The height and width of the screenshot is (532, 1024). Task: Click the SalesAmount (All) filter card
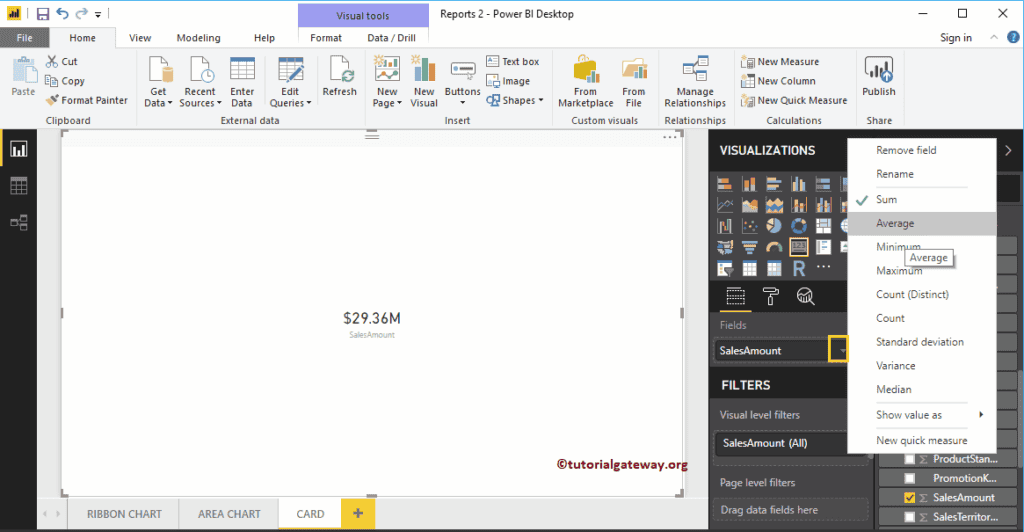click(x=781, y=443)
